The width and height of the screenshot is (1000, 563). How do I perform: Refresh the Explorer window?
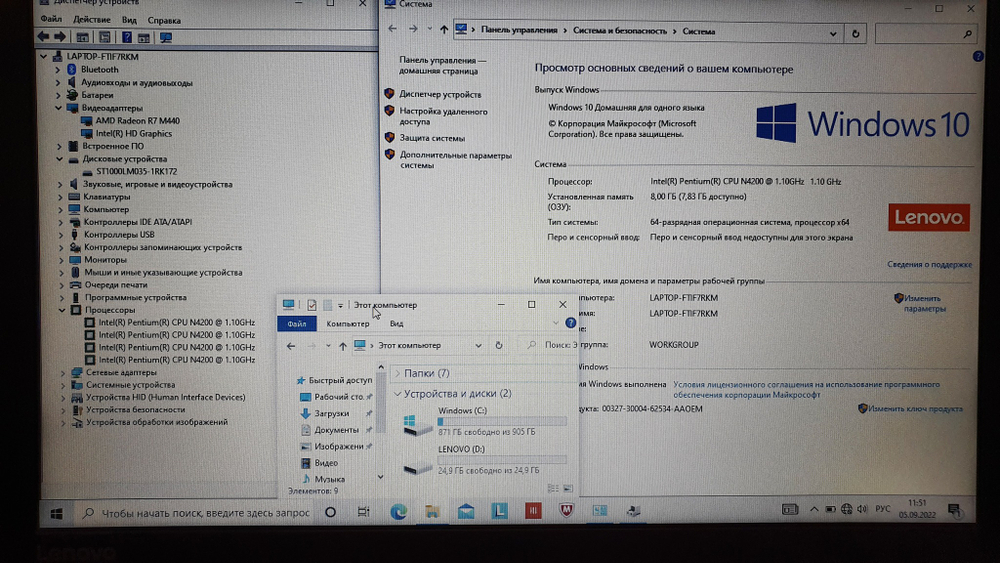[x=499, y=345]
